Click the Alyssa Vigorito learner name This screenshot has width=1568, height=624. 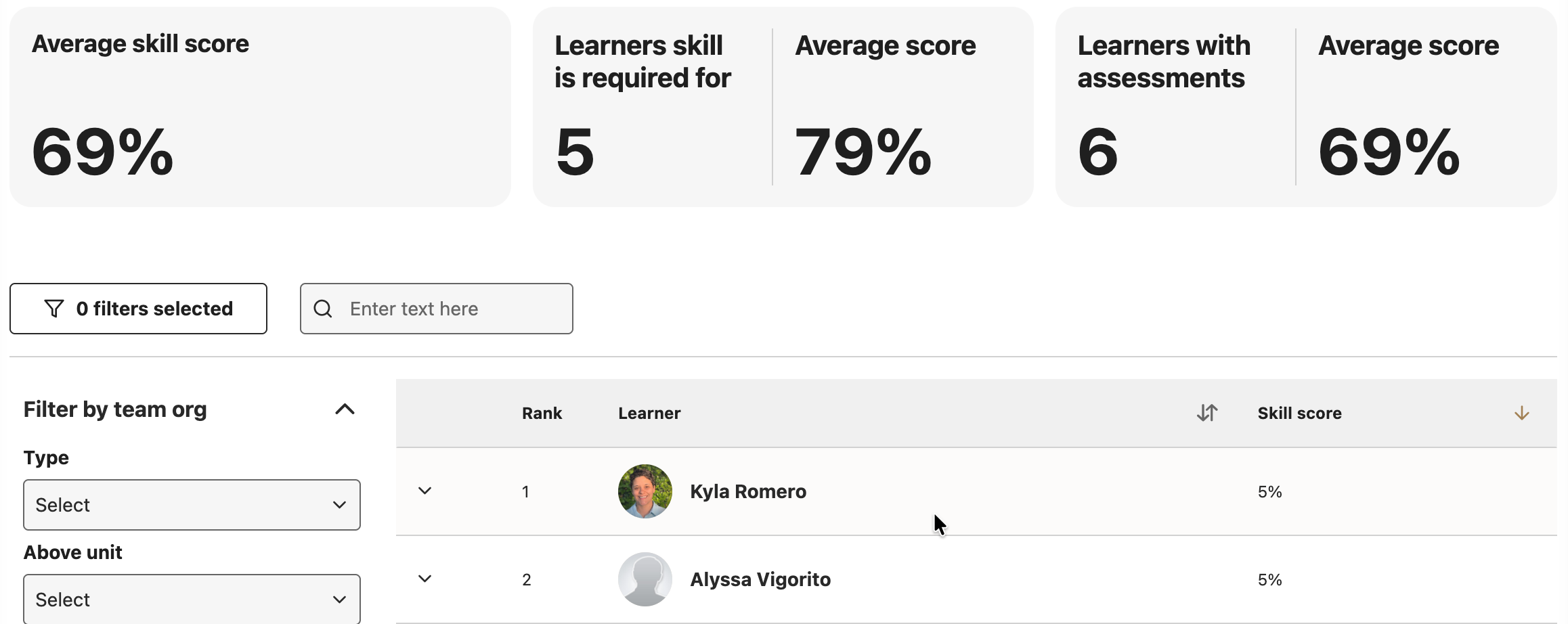pyautogui.click(x=760, y=579)
